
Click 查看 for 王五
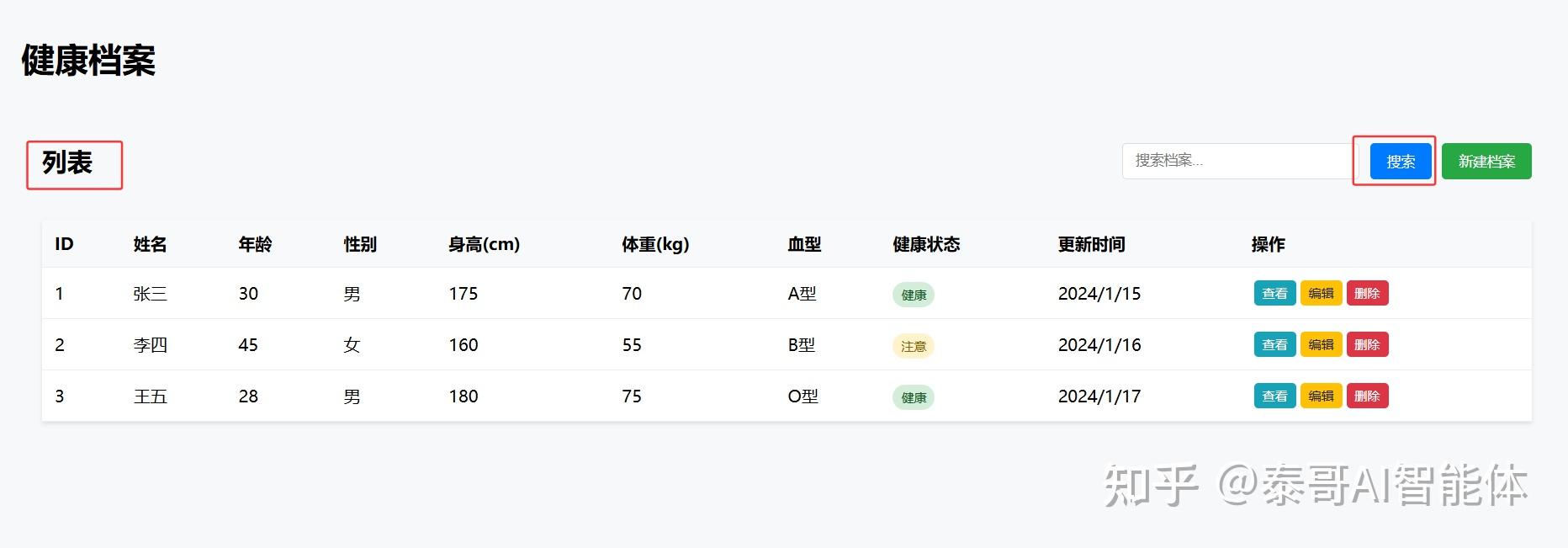click(x=1274, y=396)
